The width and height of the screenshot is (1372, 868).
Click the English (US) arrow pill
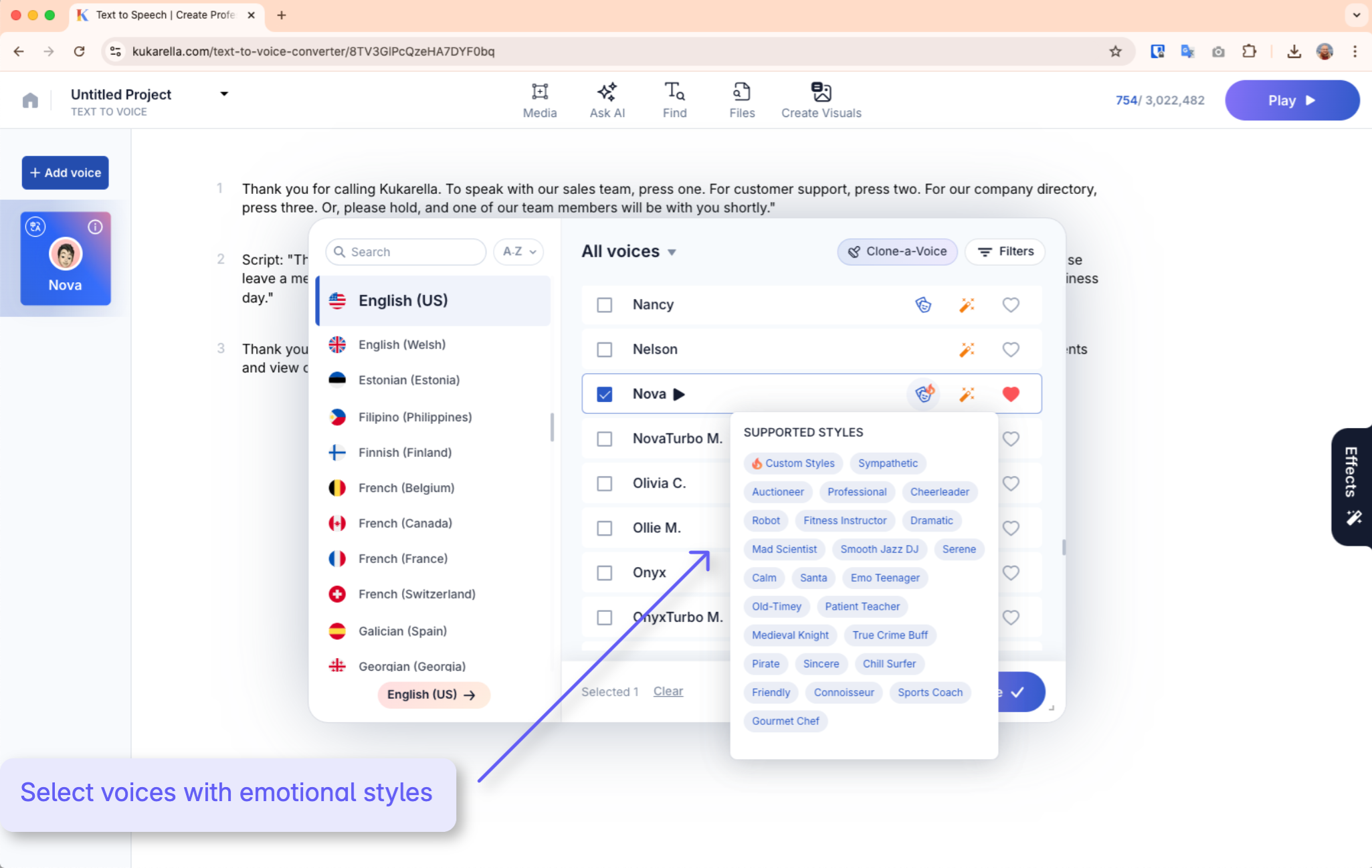433,695
